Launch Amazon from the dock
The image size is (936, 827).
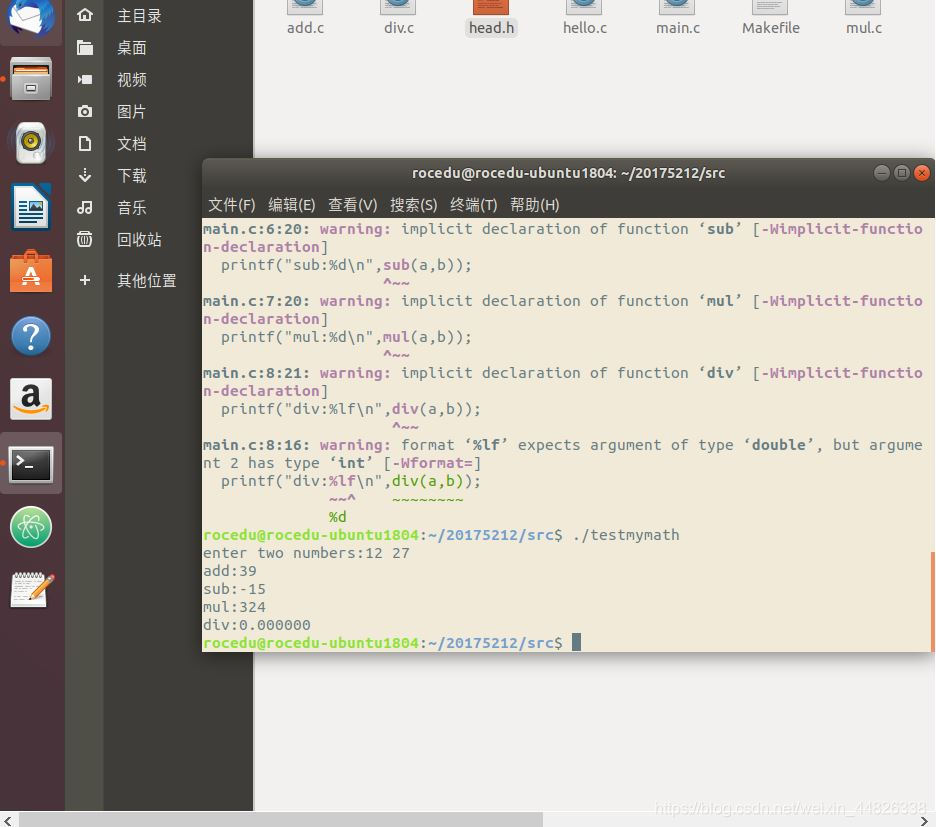click(31, 399)
